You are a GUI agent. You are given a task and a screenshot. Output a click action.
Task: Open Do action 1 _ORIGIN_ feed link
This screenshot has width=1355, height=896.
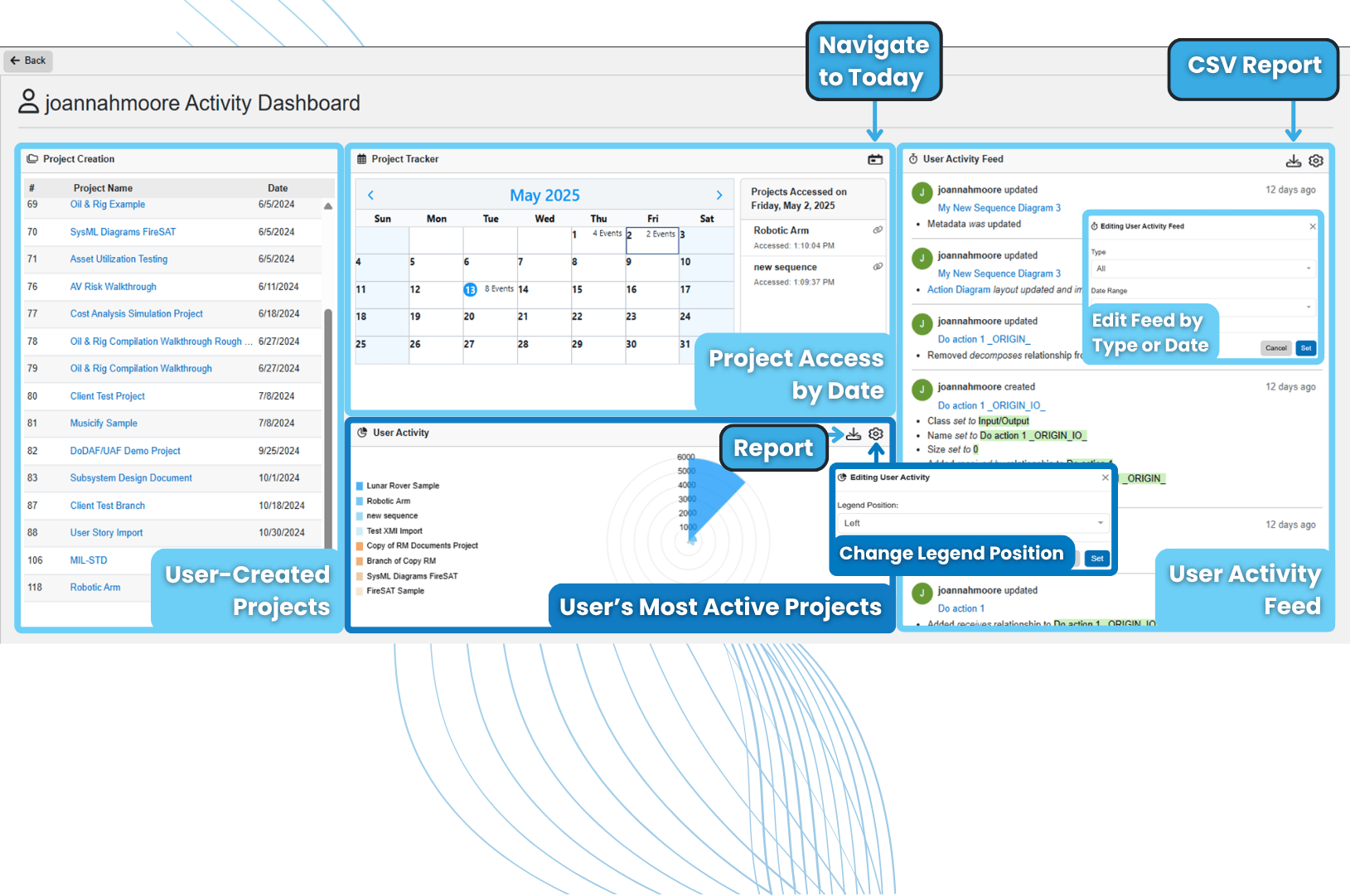[984, 340]
